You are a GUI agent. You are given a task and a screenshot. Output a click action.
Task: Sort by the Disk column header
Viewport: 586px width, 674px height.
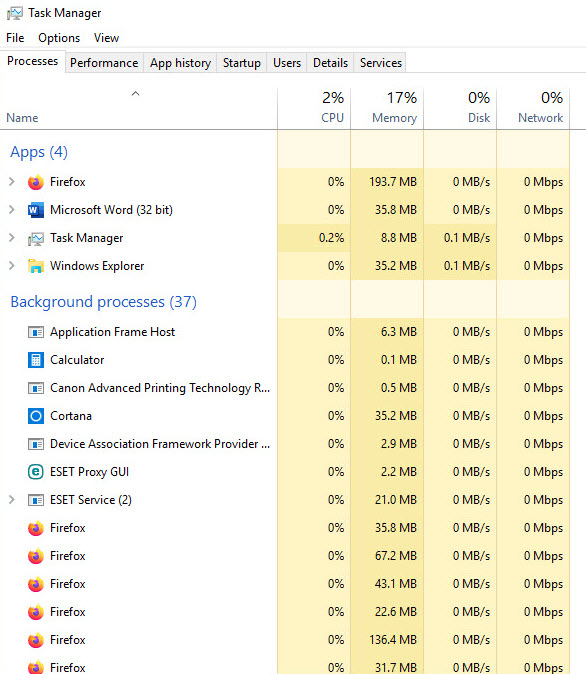(x=460, y=108)
